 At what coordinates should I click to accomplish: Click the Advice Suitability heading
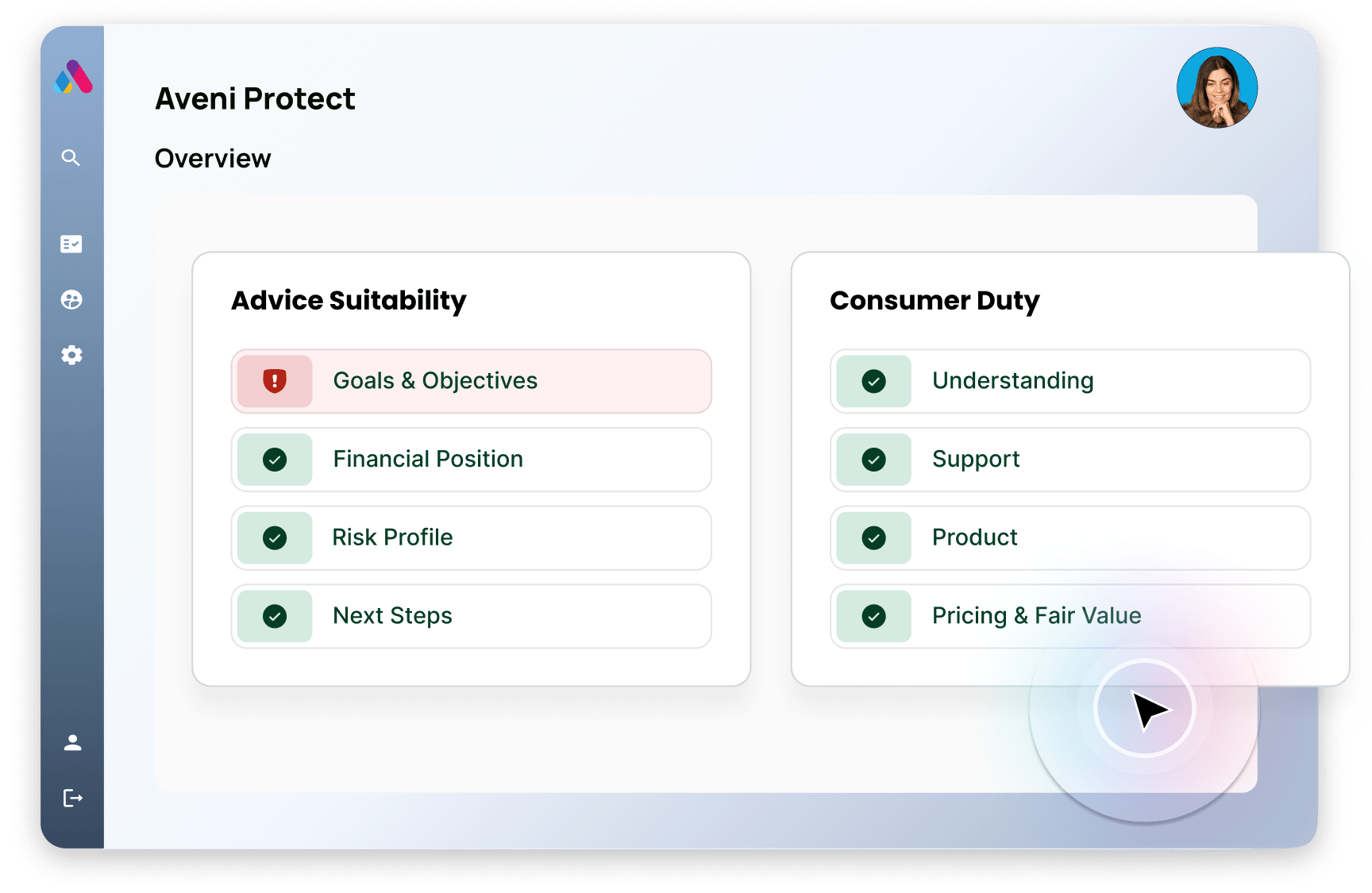349,301
